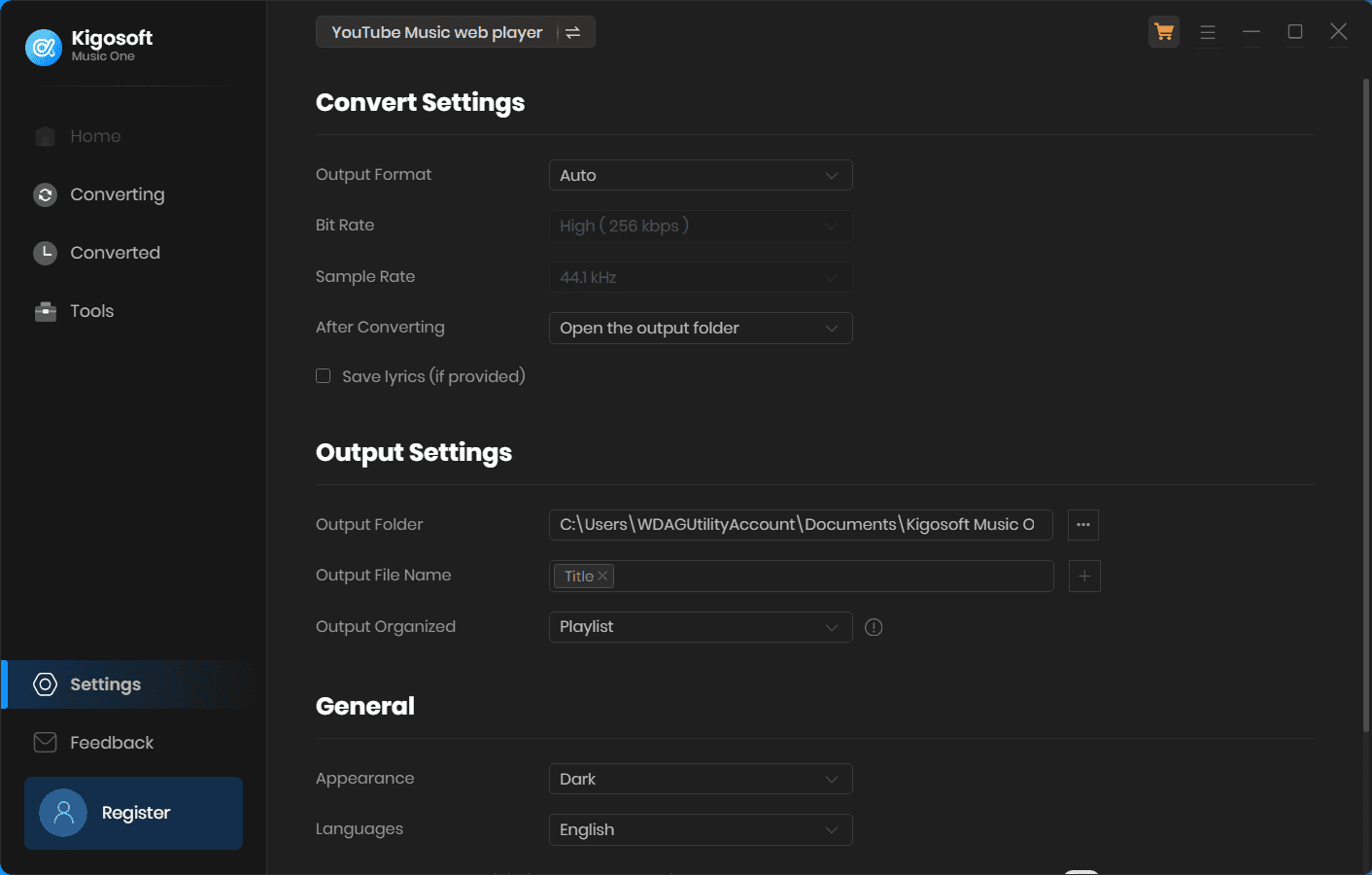Add file name tag with plus icon
This screenshot has height=875, width=1372.
coord(1084,577)
